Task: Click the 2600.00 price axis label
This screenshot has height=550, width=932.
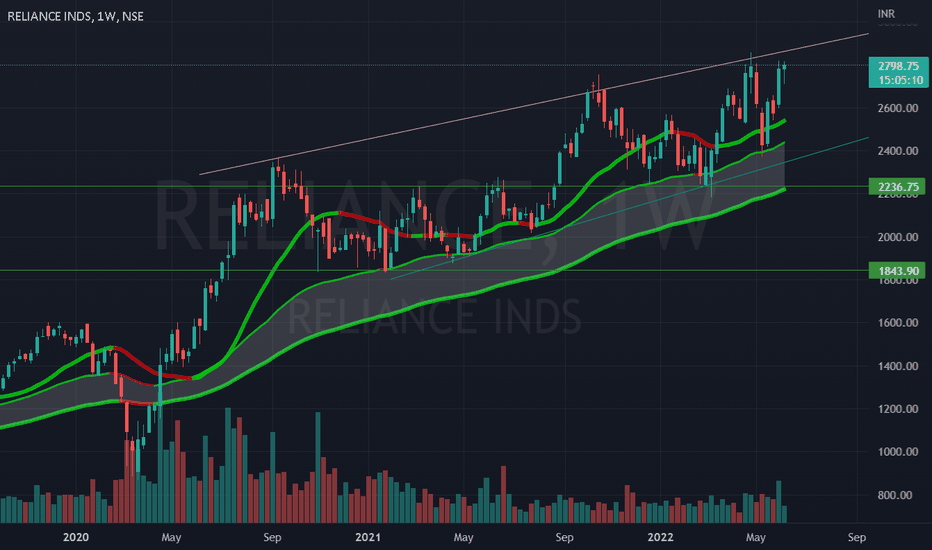Action: pos(898,108)
